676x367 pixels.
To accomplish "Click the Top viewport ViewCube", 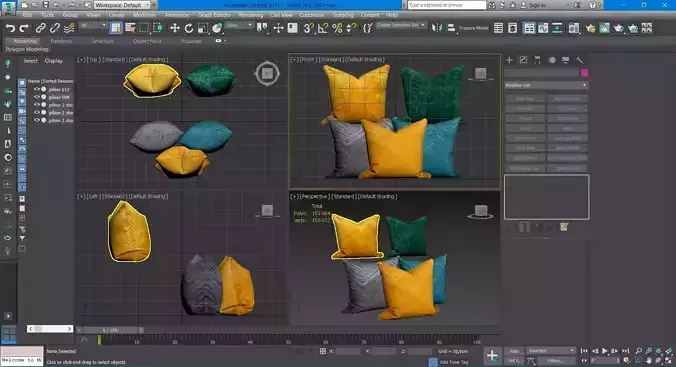I will (267, 73).
